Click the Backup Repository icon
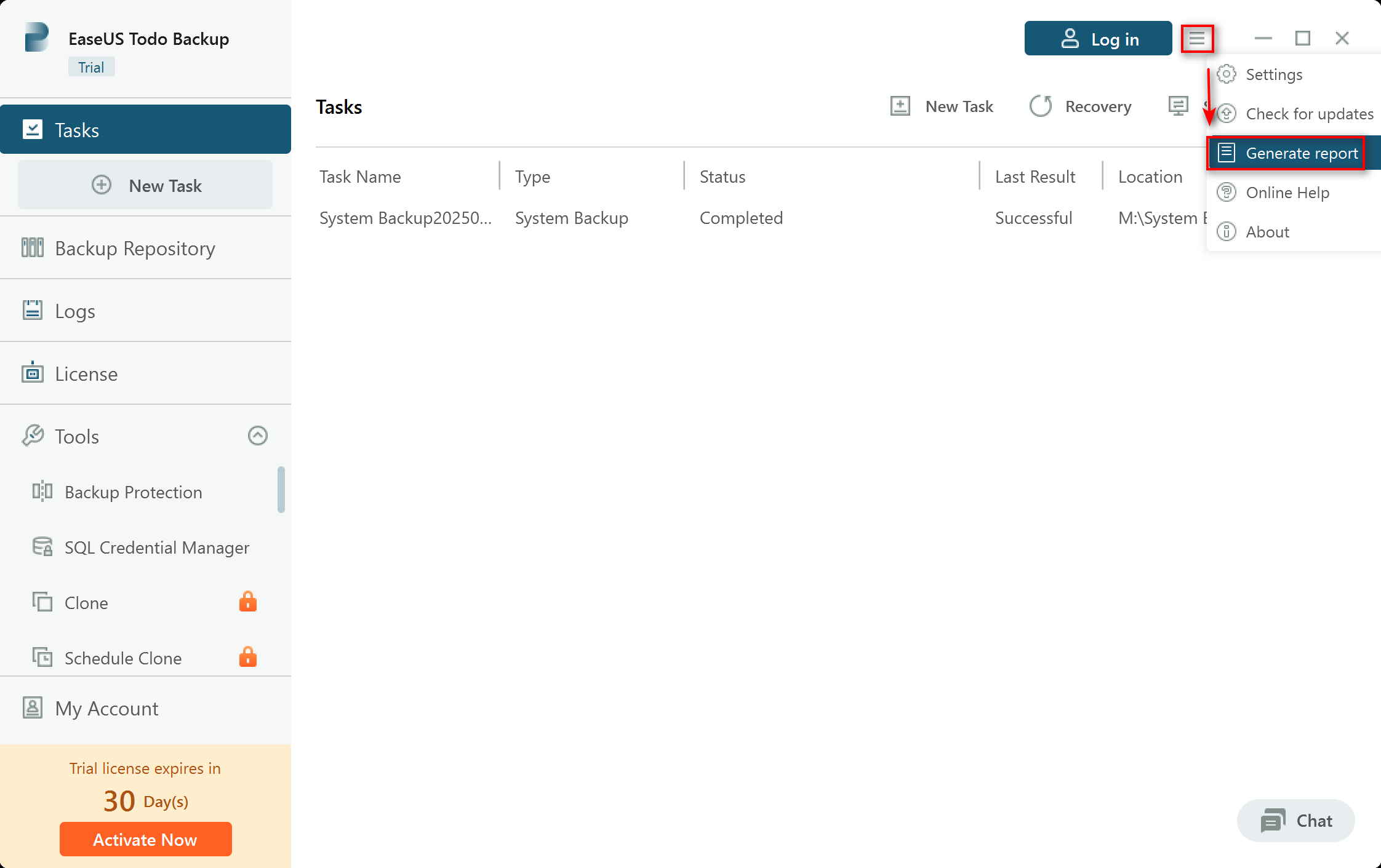 [x=33, y=248]
